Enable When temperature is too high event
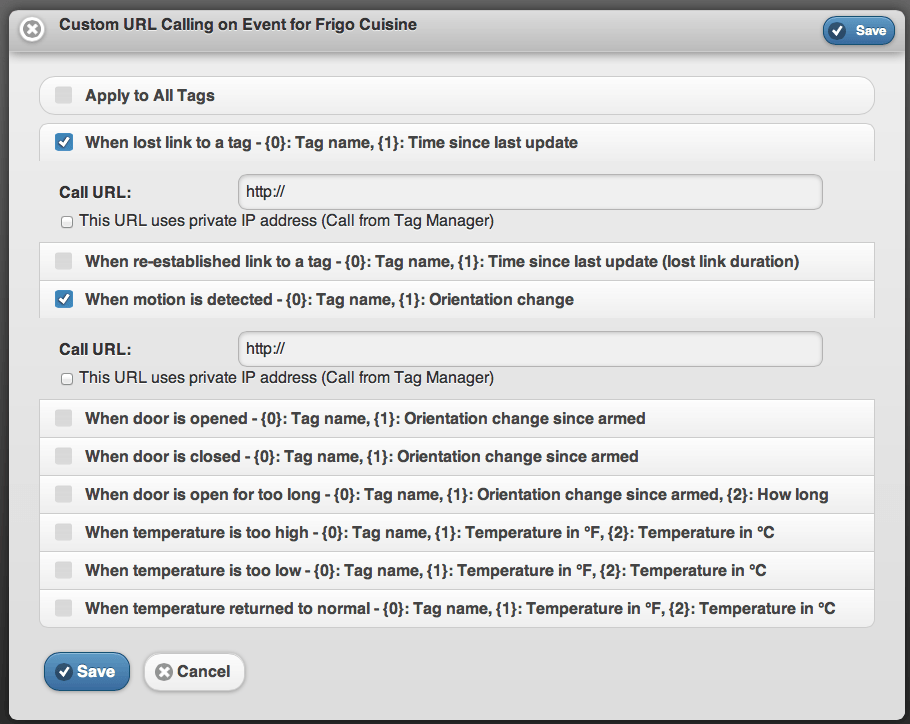The height and width of the screenshot is (724, 910). [64, 532]
